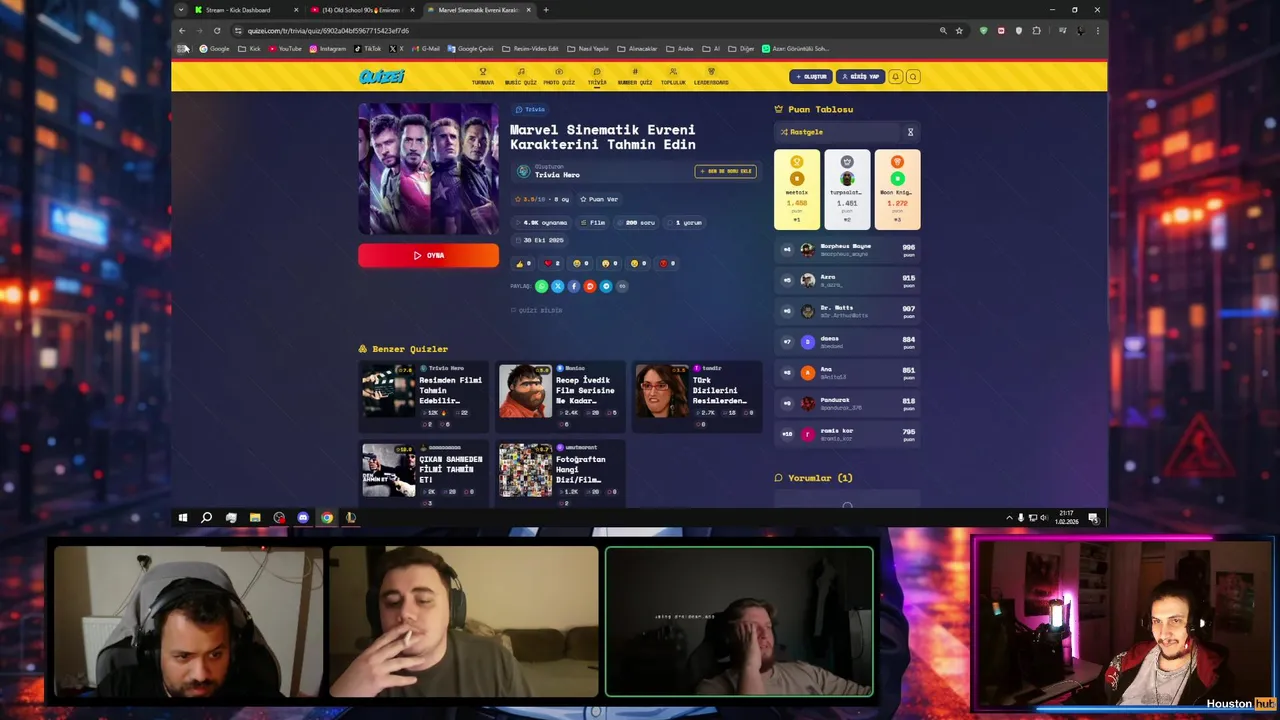Click the site search icon
Image resolution: width=1280 pixels, height=720 pixels.
[913, 77]
